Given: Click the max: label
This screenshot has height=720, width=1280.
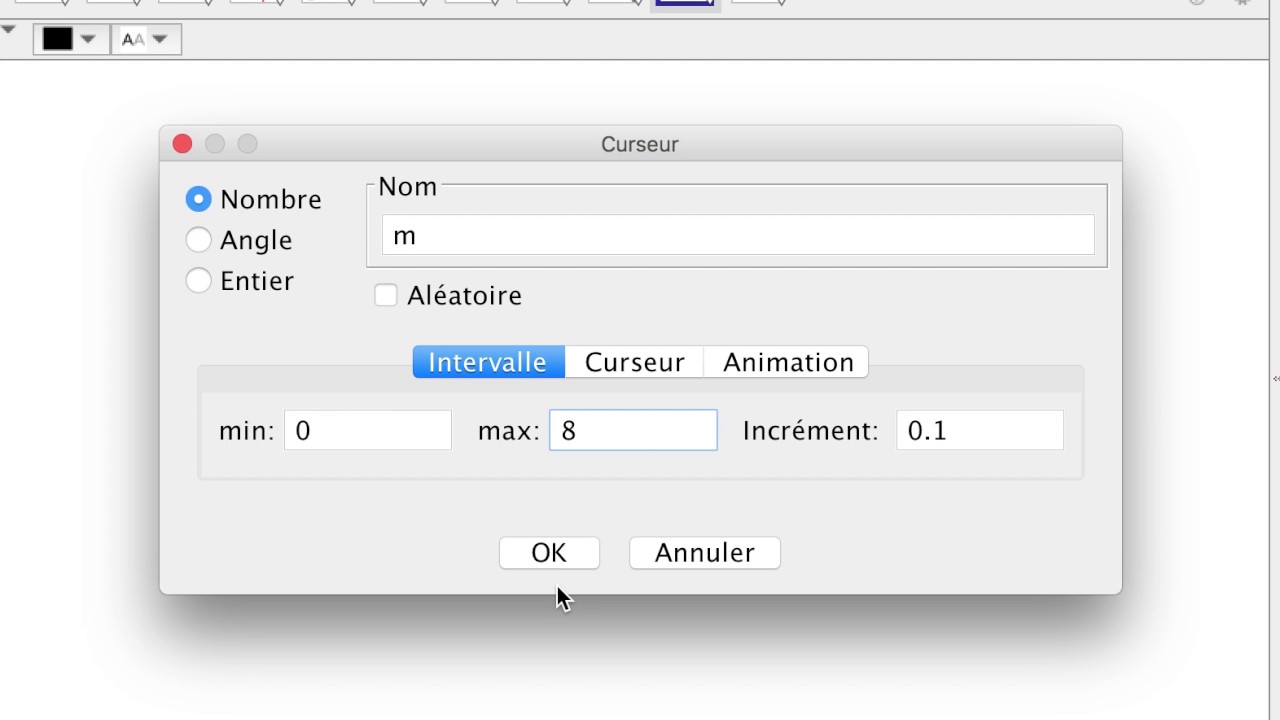Looking at the screenshot, I should (509, 431).
